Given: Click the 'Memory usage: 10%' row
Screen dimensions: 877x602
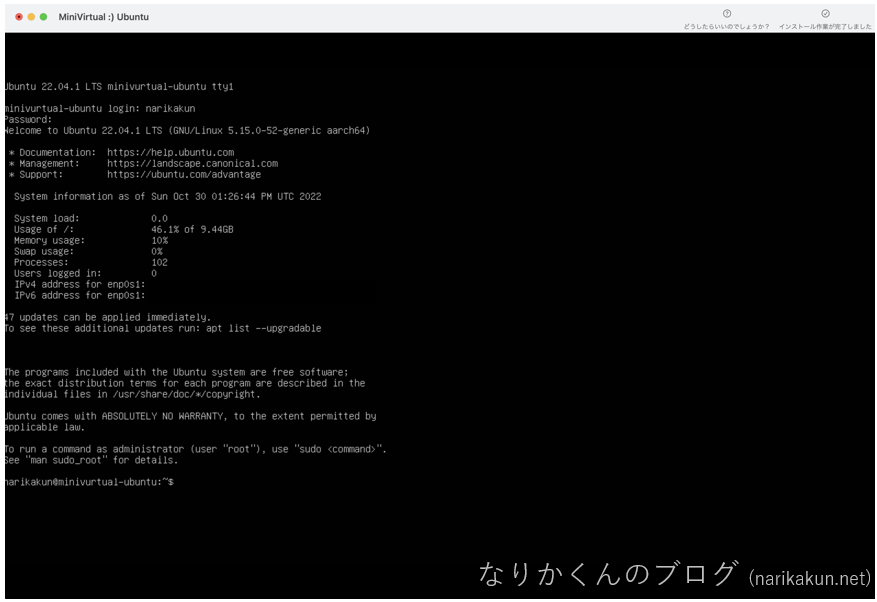Looking at the screenshot, I should (x=91, y=241).
